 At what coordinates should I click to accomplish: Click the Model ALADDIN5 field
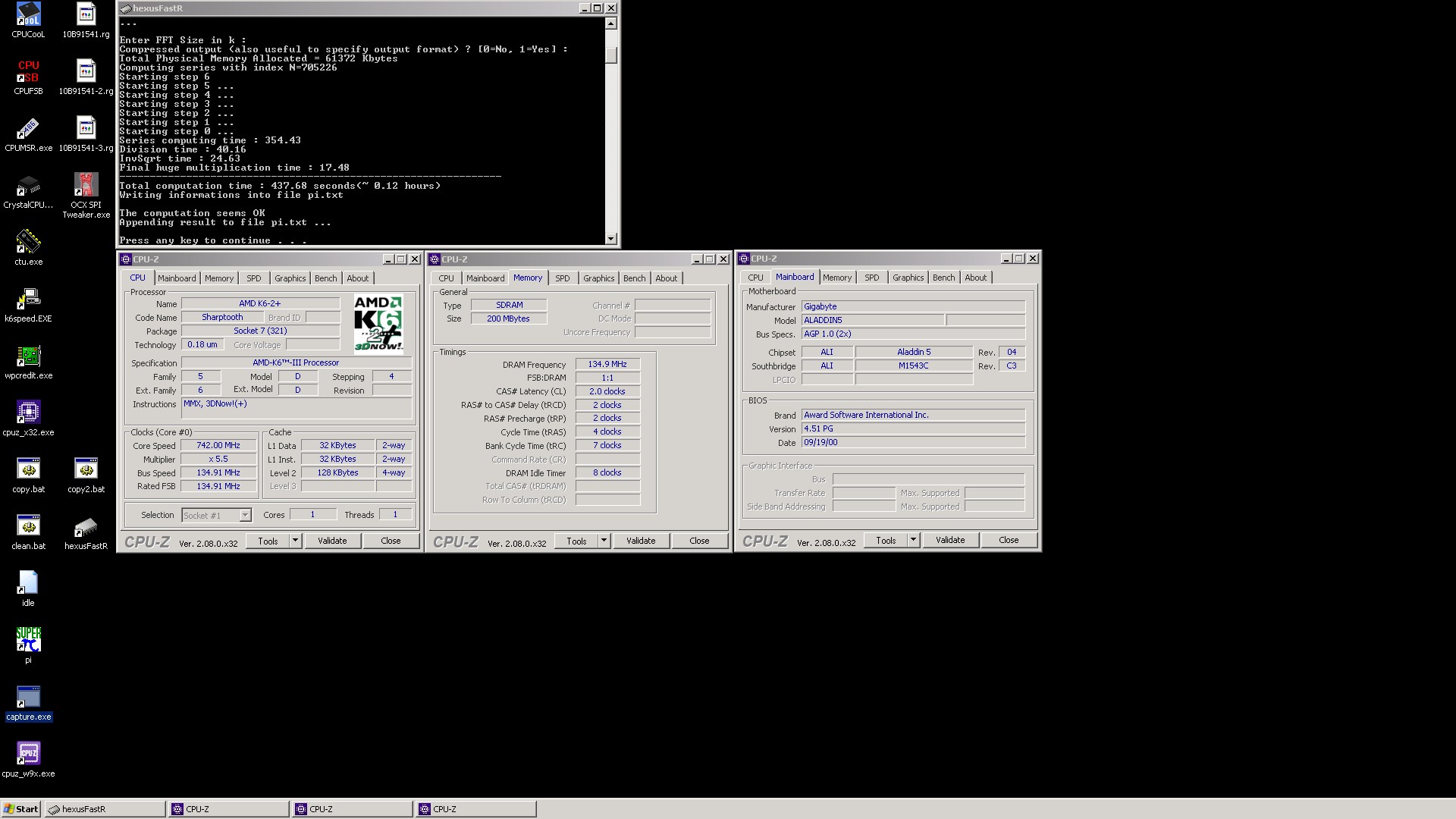point(873,321)
